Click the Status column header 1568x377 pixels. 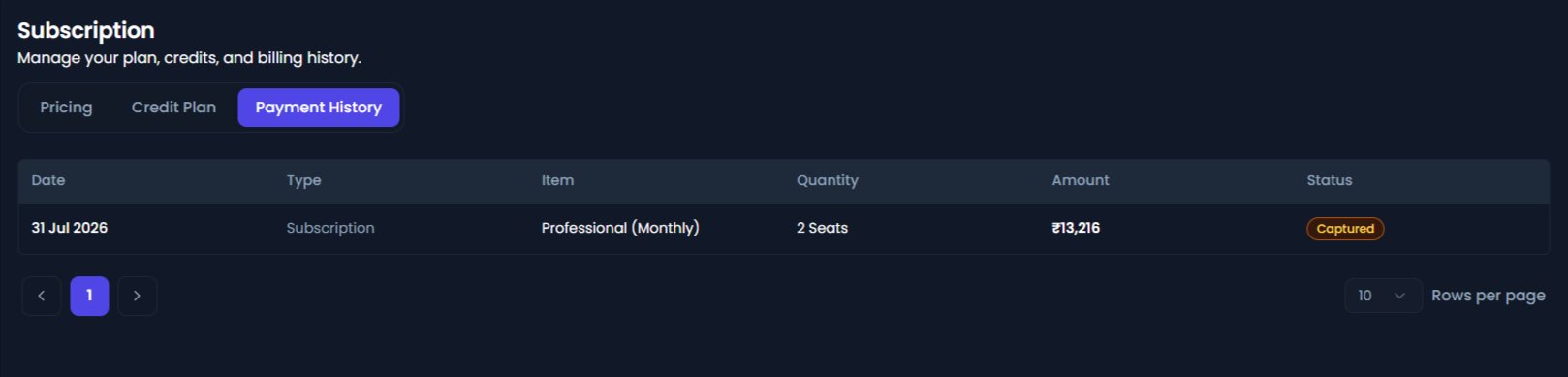(1329, 180)
